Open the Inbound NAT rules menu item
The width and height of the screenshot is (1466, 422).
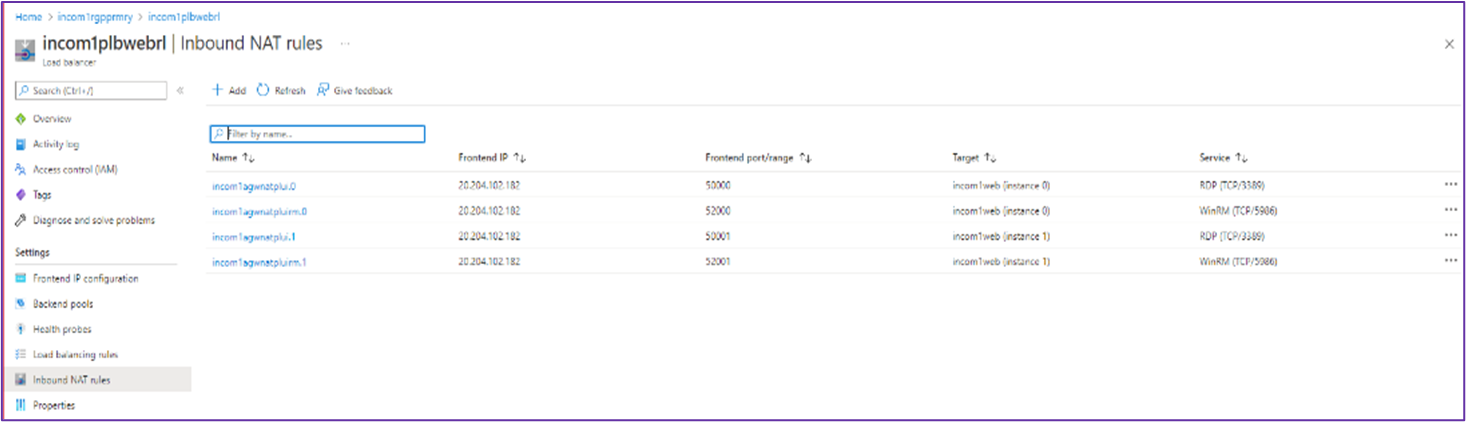pos(71,380)
